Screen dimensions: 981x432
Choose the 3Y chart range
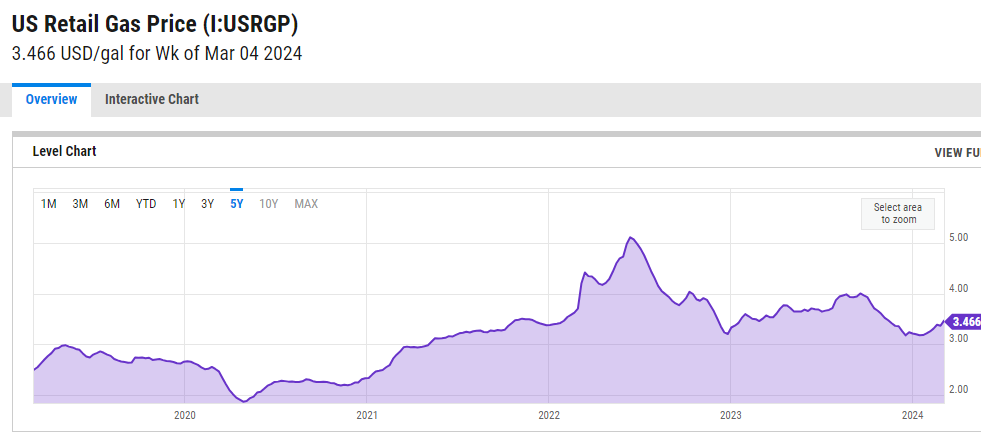tap(208, 203)
